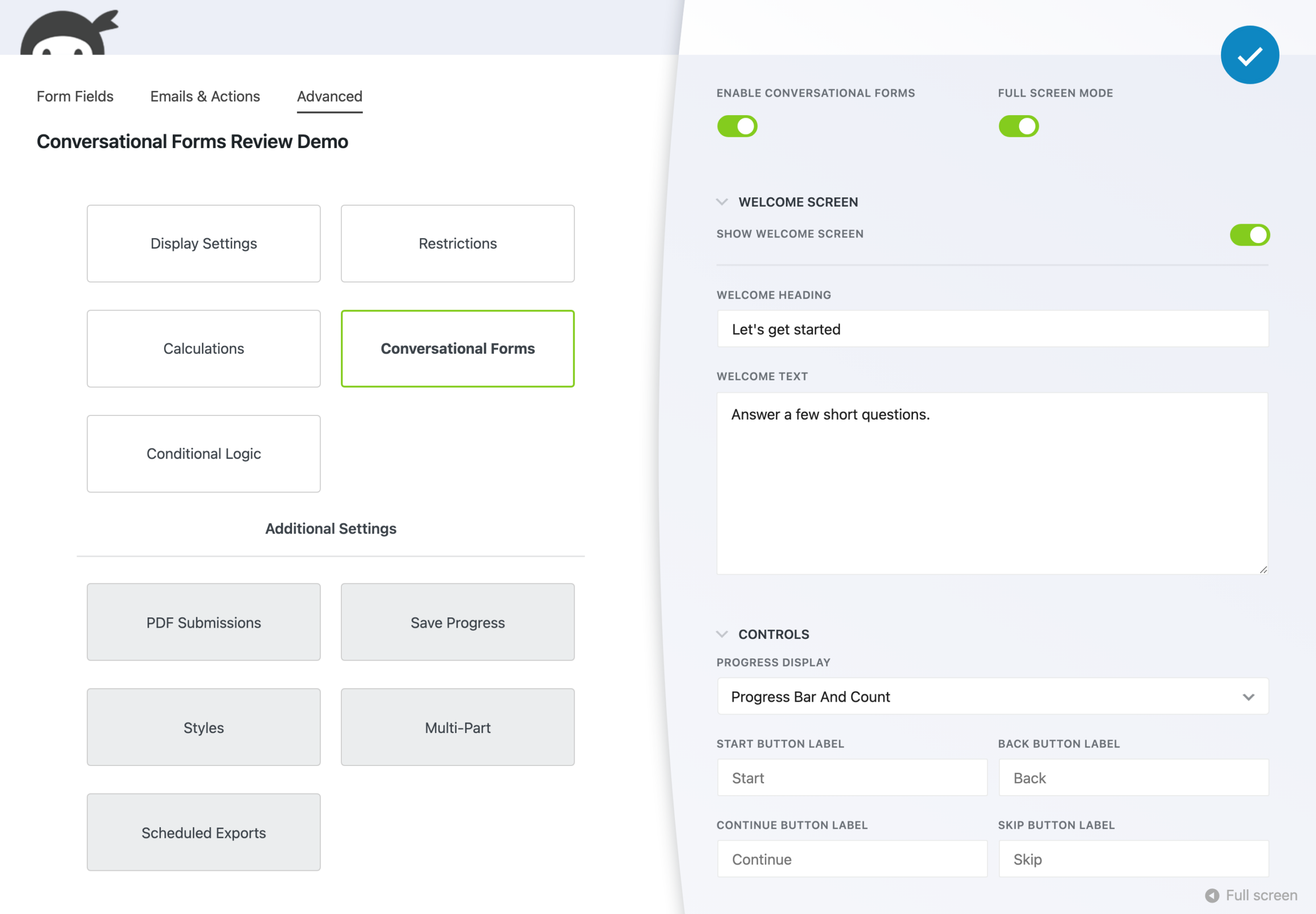
Task: Click the Full screen arrow icon
Action: 1212,895
